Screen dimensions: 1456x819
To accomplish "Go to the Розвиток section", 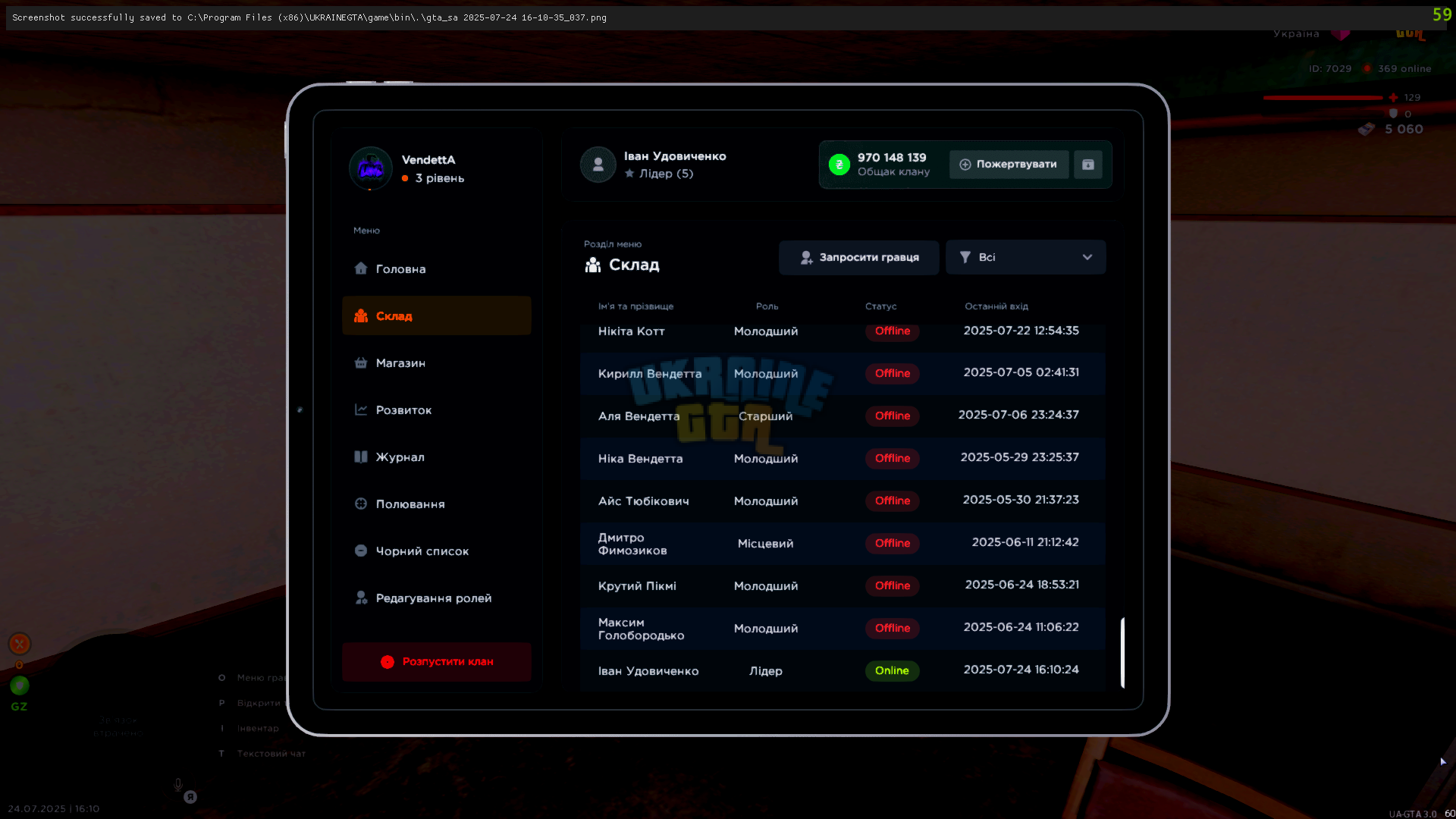I will (x=436, y=409).
